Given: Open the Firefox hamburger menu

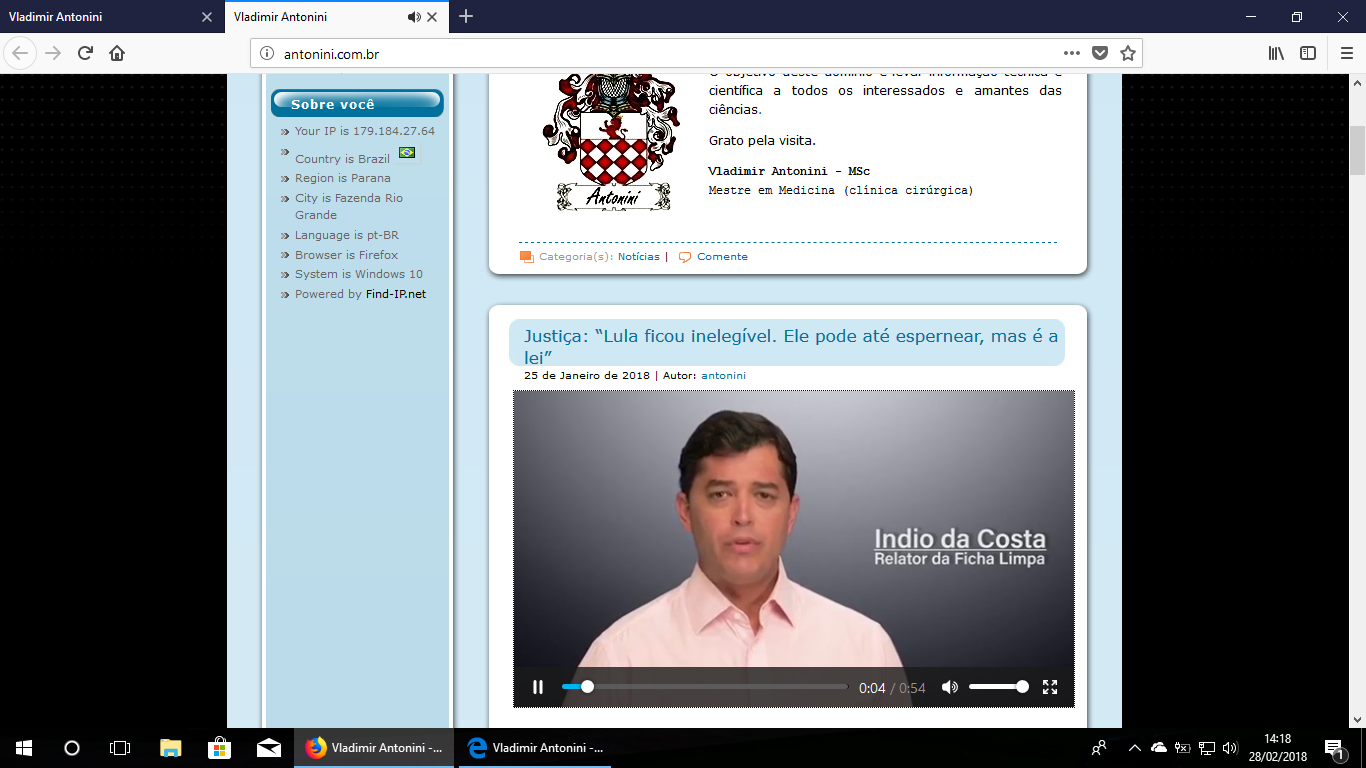Looking at the screenshot, I should pyautogui.click(x=1345, y=53).
